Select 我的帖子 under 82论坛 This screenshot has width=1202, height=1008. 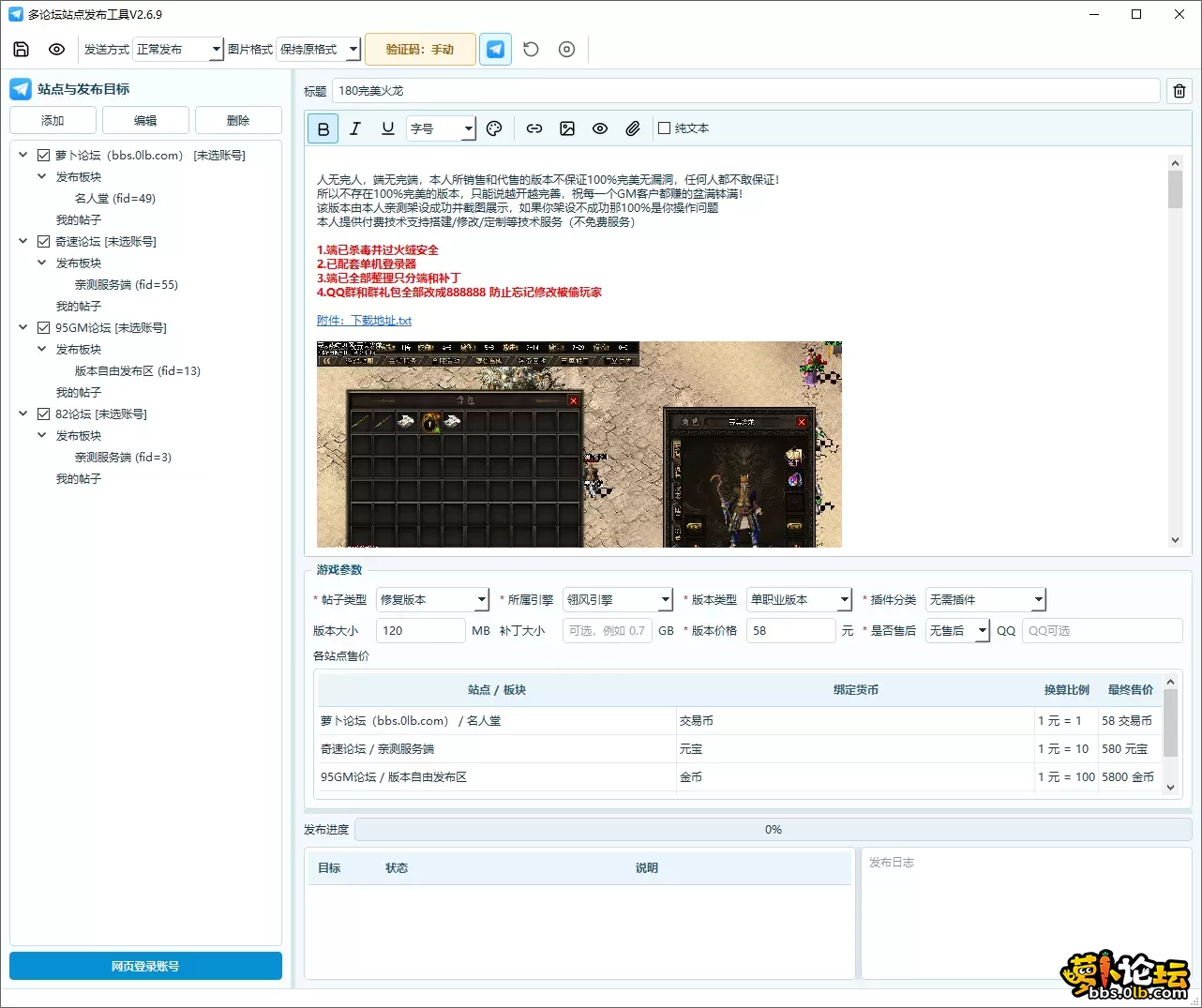[x=79, y=479]
